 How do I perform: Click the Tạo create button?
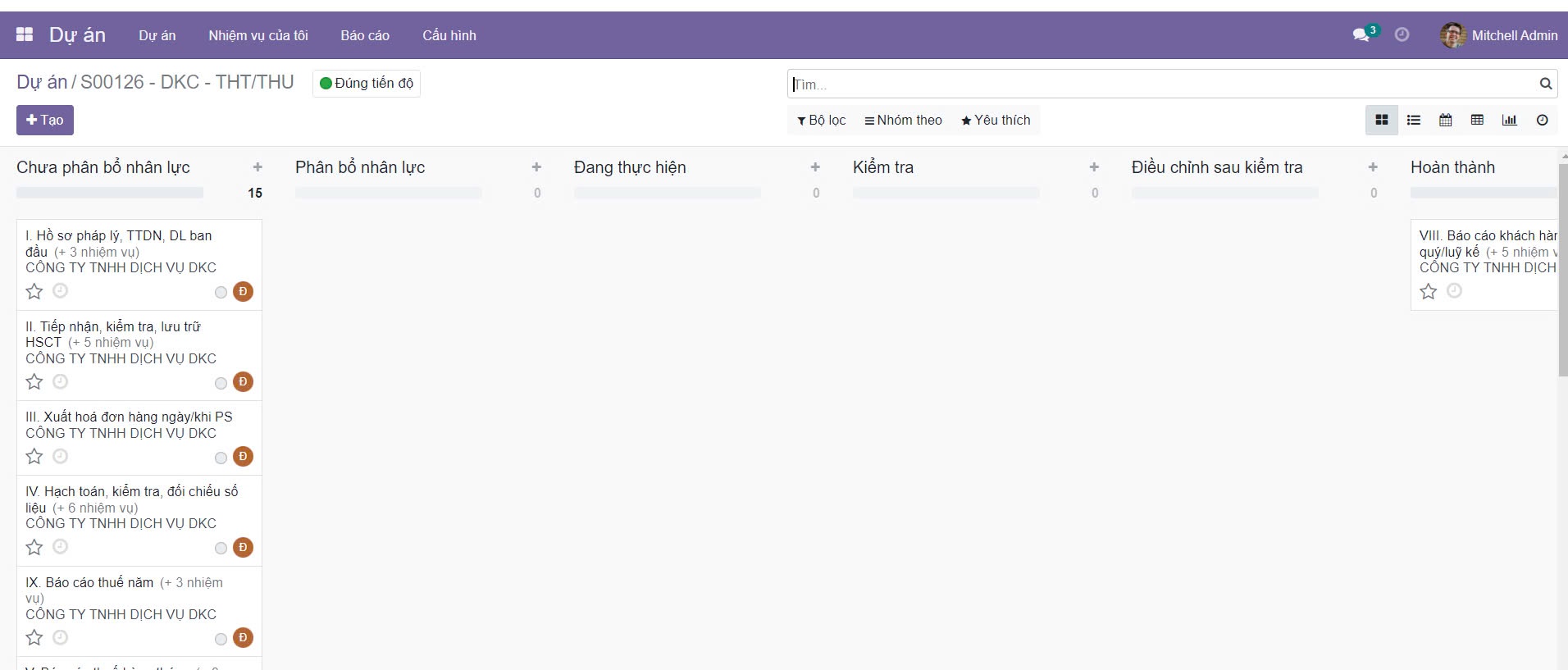(x=45, y=121)
